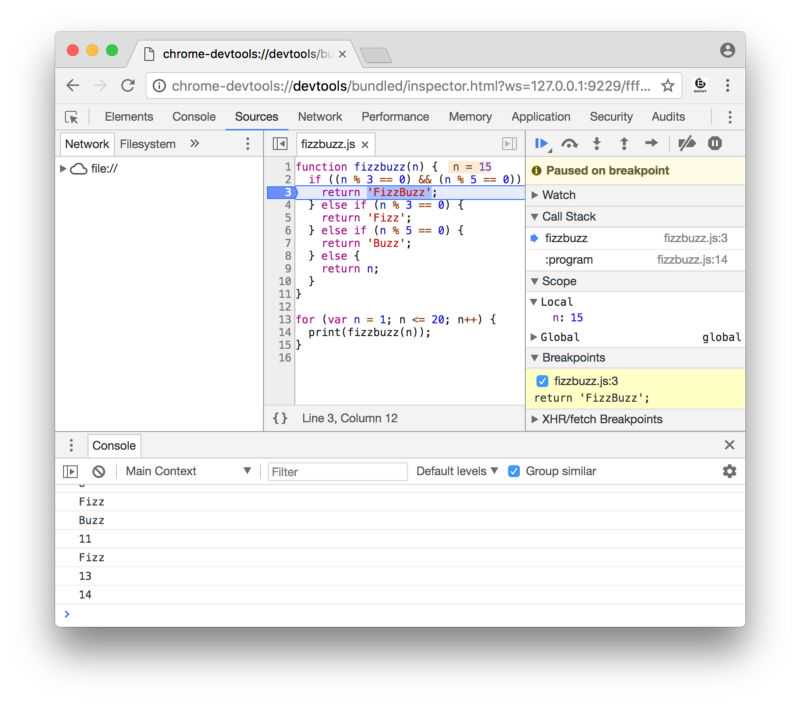
Task: Step over next function call
Action: pos(569,144)
